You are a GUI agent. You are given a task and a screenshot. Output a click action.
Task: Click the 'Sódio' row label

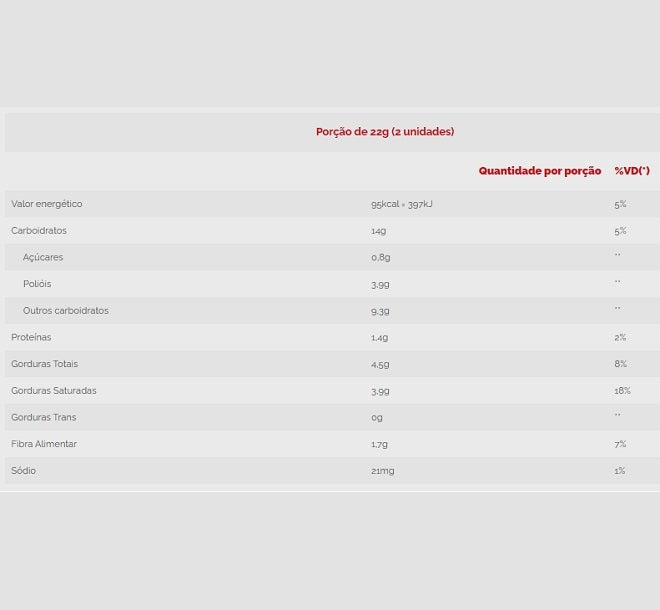point(24,471)
